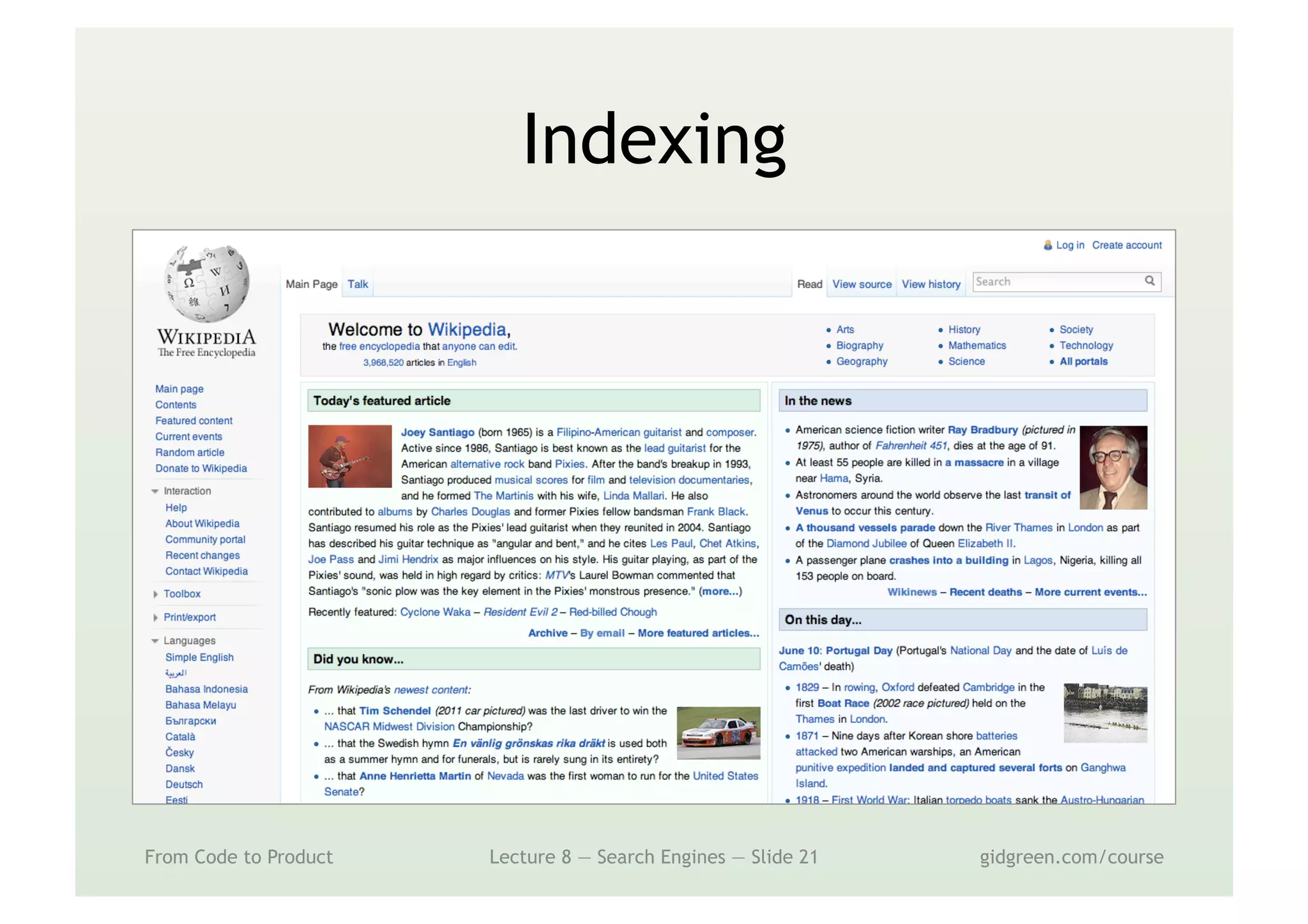1308x924 pixels.
Task: Open the Technology portal link
Action: (x=1086, y=345)
